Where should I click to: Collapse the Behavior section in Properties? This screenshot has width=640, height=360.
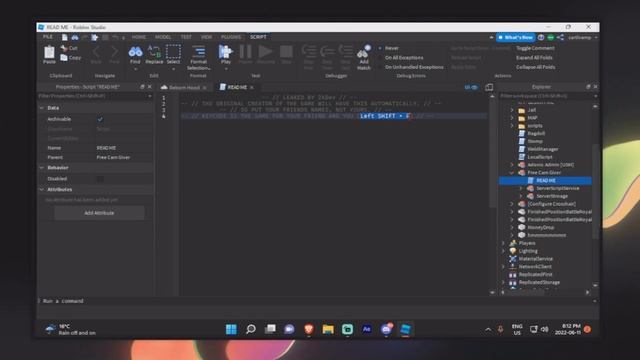(42, 168)
